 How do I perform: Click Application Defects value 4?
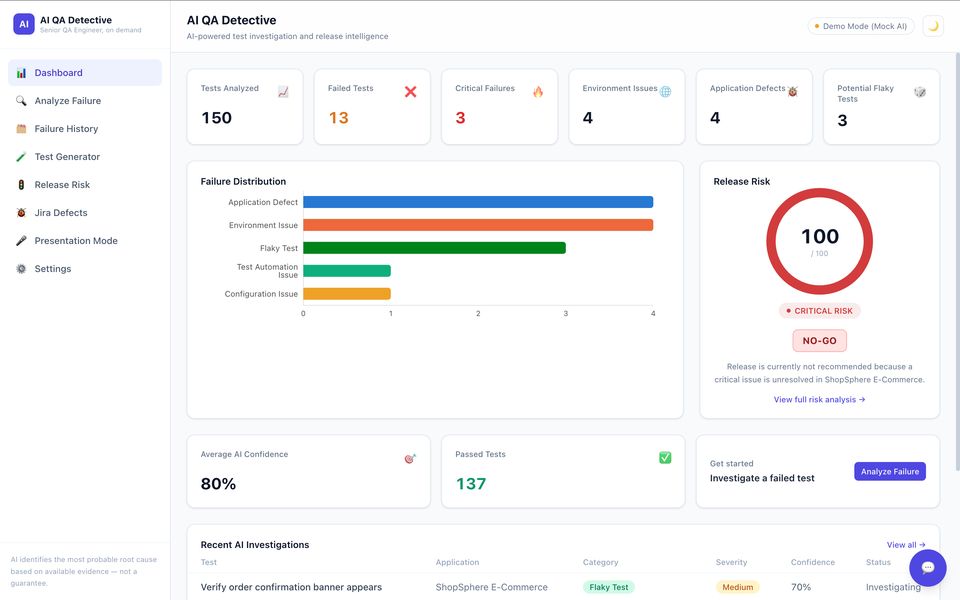tap(715, 118)
